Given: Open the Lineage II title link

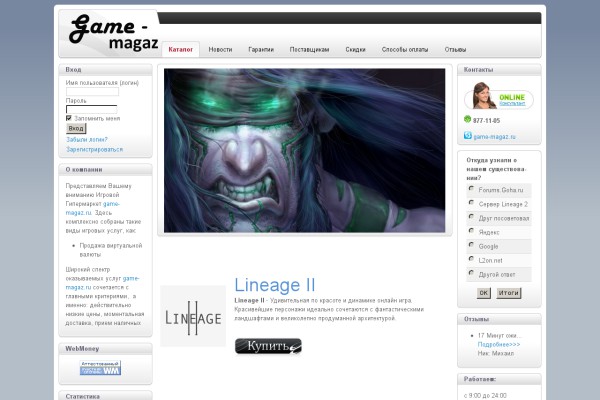Looking at the screenshot, I should click(x=275, y=285).
